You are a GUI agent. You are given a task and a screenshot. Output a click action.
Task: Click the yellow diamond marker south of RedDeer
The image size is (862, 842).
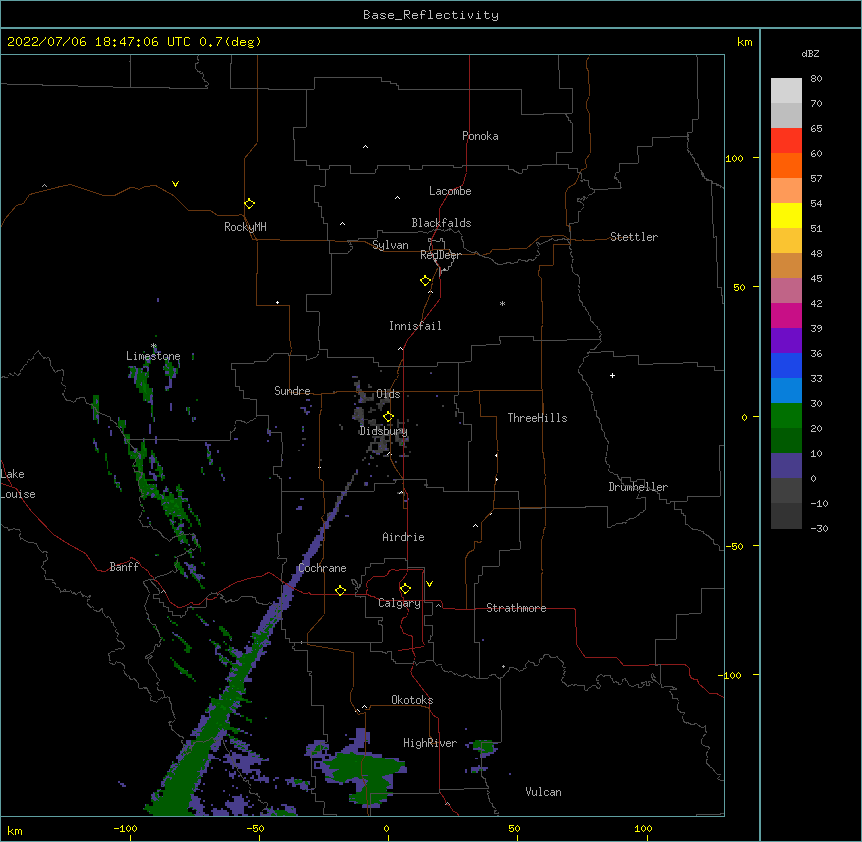tap(426, 281)
